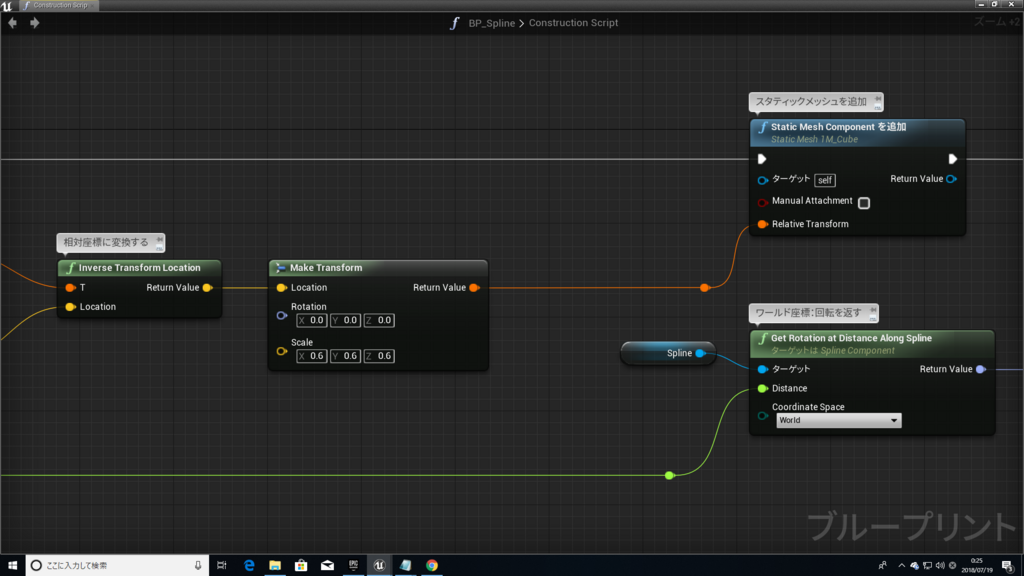This screenshot has width=1024, height=576.
Task: Click Return Value pin of Make Transform
Action: (475, 287)
